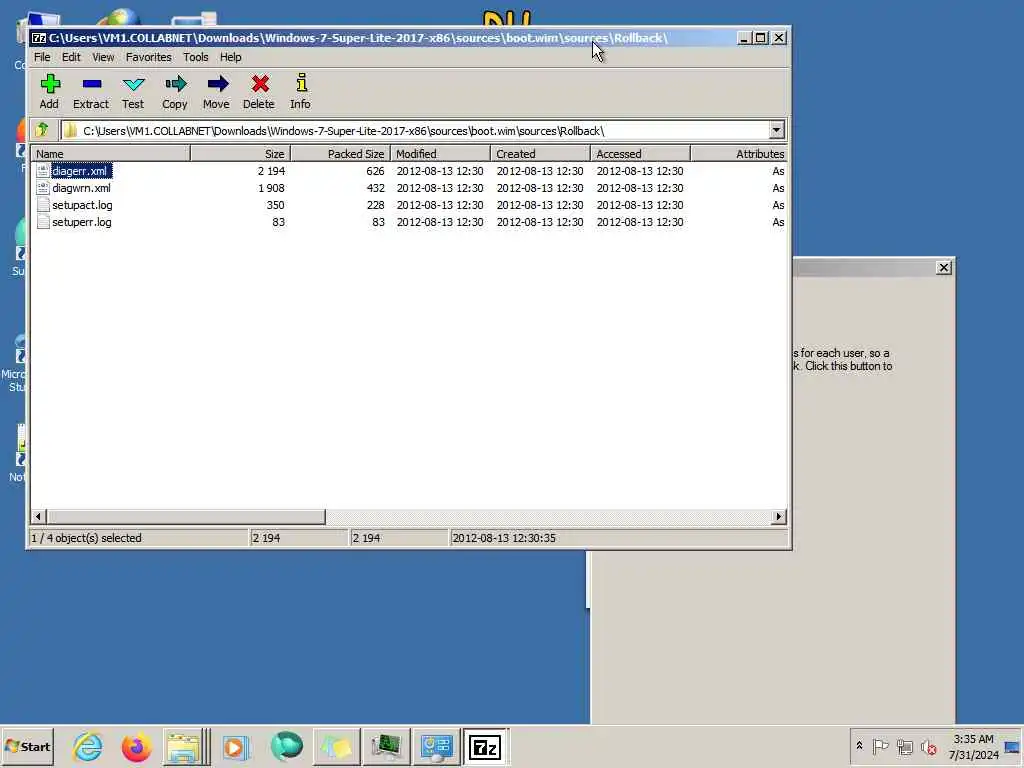The width and height of the screenshot is (1024, 768).
Task: Click the Move toolbar icon
Action: tap(217, 84)
